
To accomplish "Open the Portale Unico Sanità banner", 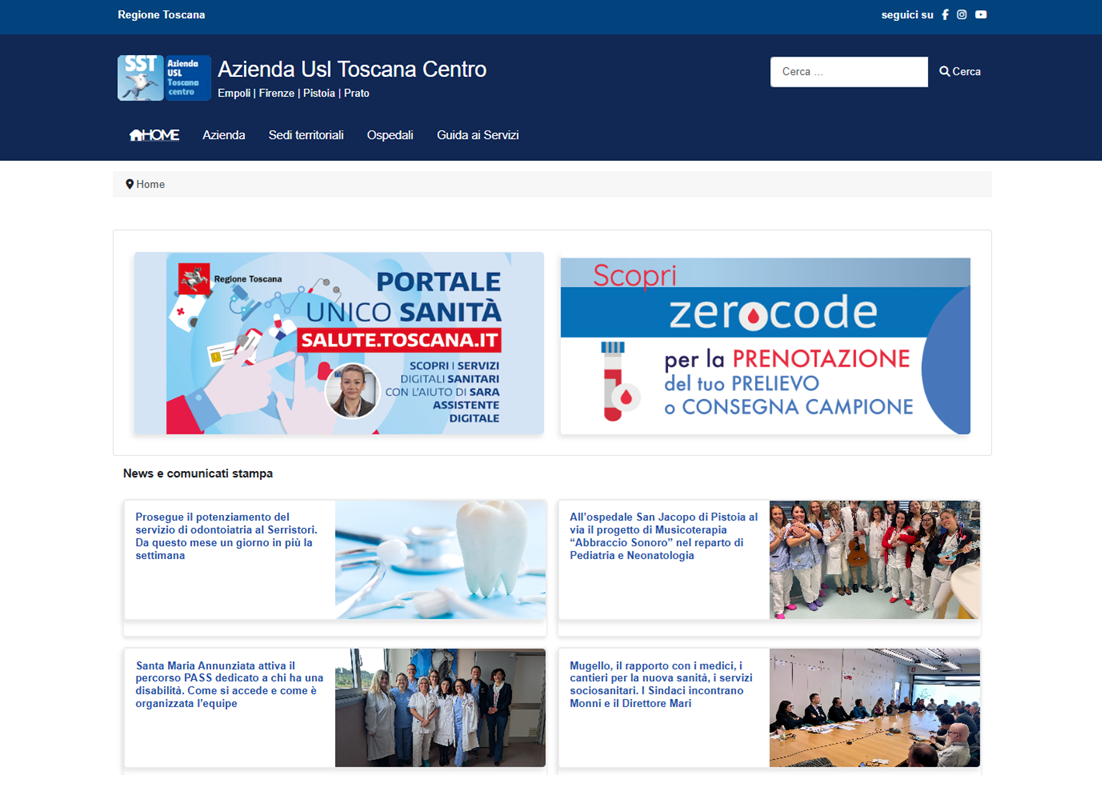I will (x=338, y=344).
